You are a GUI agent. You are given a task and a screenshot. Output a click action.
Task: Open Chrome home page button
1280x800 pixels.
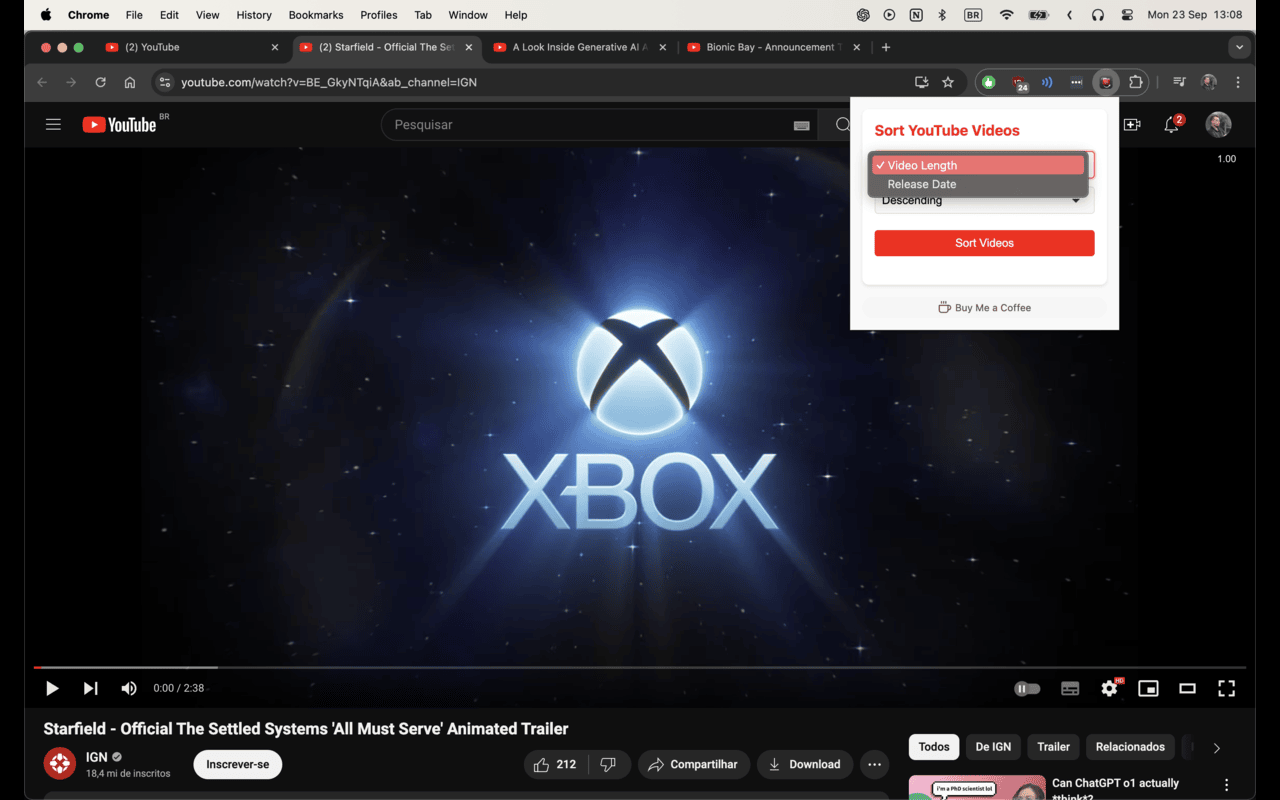(x=130, y=82)
